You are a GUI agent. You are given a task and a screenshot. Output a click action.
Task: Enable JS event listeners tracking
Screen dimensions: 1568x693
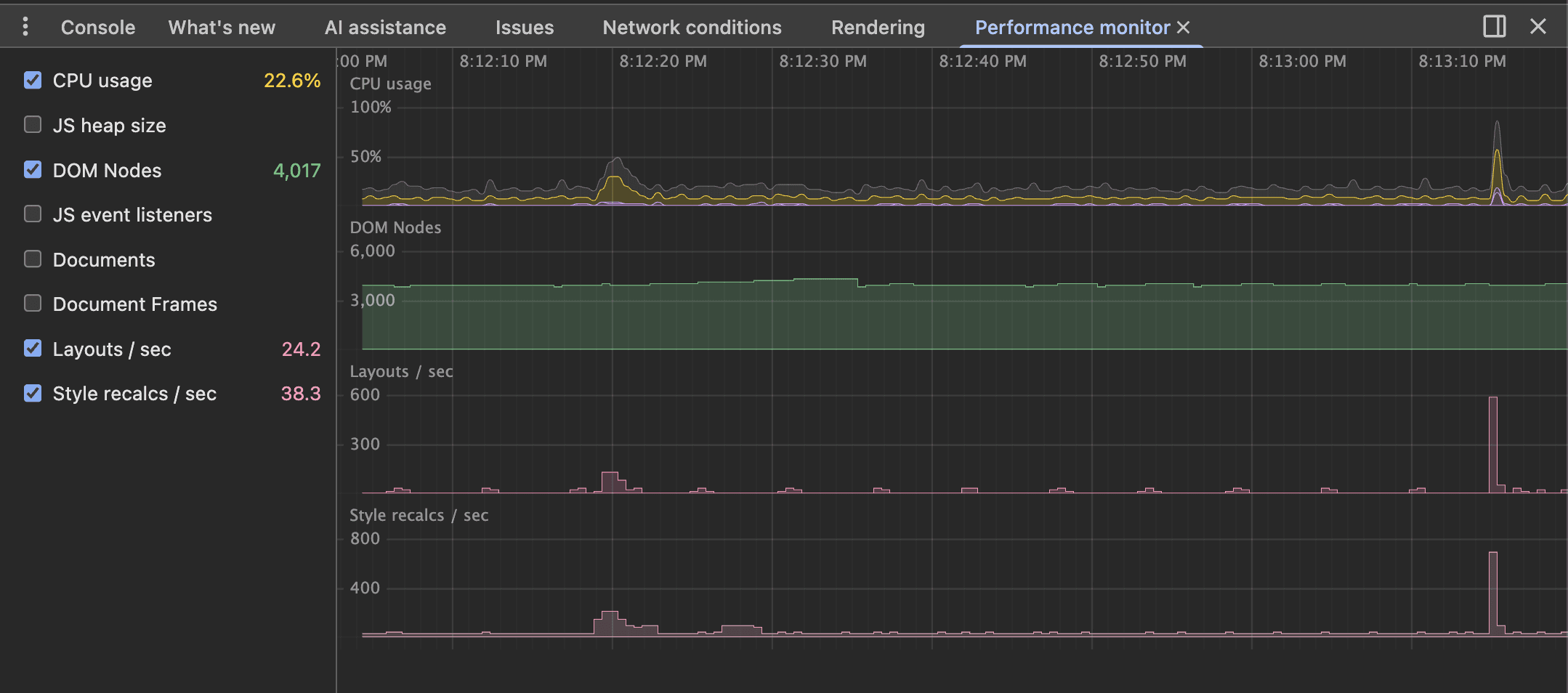tap(32, 214)
